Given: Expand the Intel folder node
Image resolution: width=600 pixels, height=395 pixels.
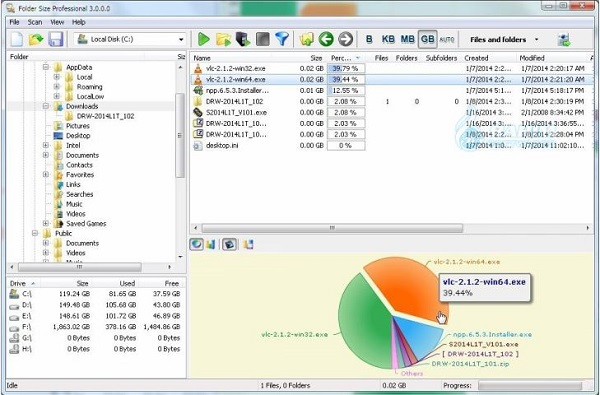Looking at the screenshot, I should 46,145.
